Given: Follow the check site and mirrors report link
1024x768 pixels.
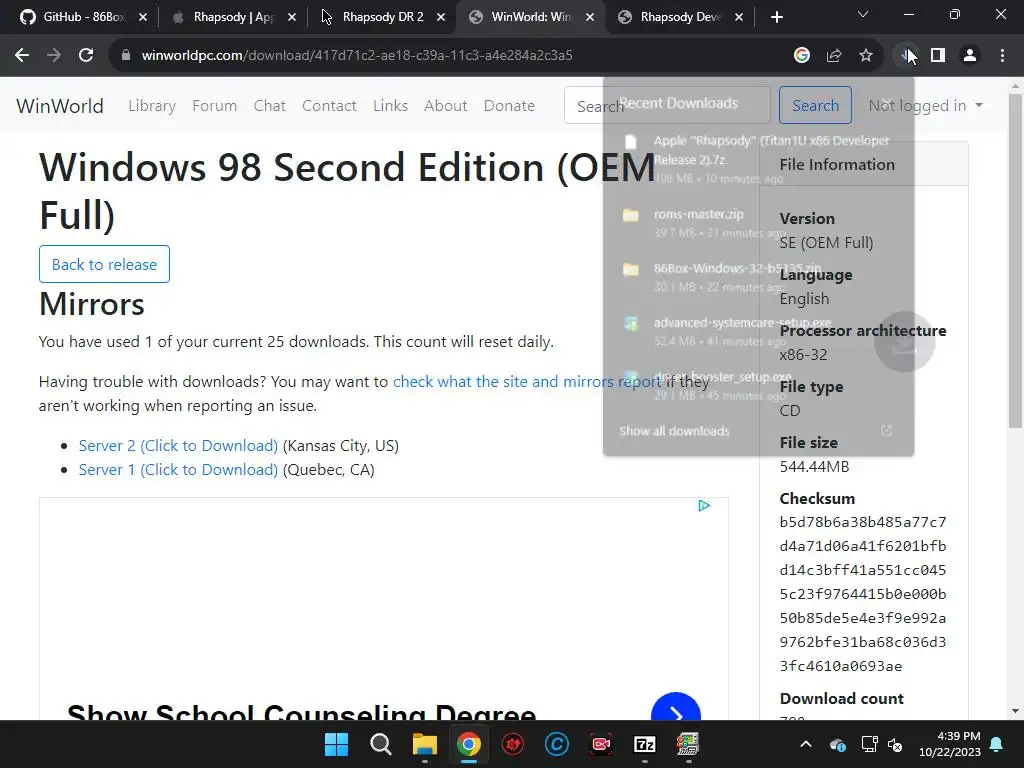Looking at the screenshot, I should [526, 381].
